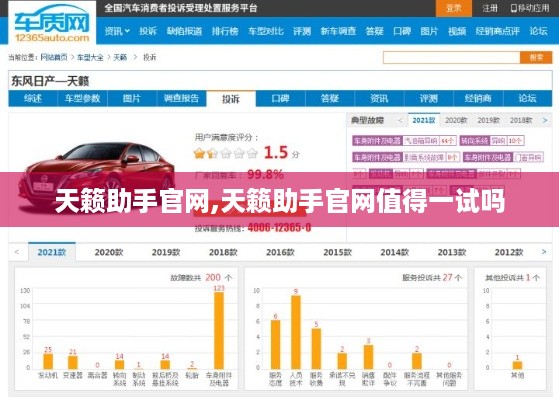Select 2018款 in the 典型故障 panel

point(521,120)
